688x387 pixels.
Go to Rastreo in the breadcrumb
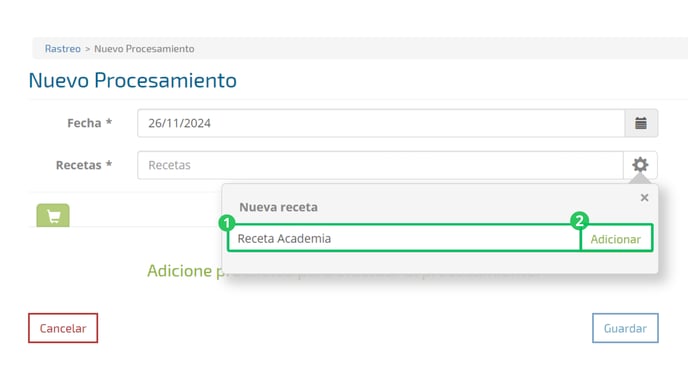click(63, 49)
